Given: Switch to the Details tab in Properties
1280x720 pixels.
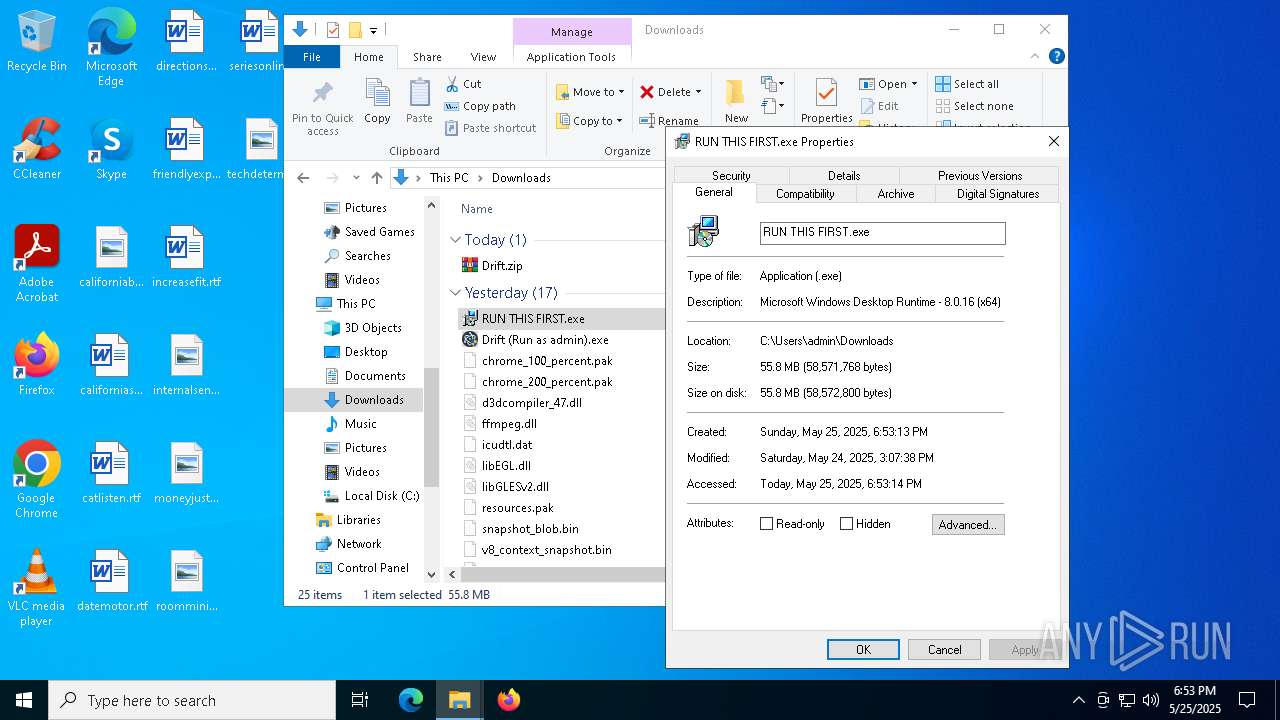Looking at the screenshot, I should point(844,176).
